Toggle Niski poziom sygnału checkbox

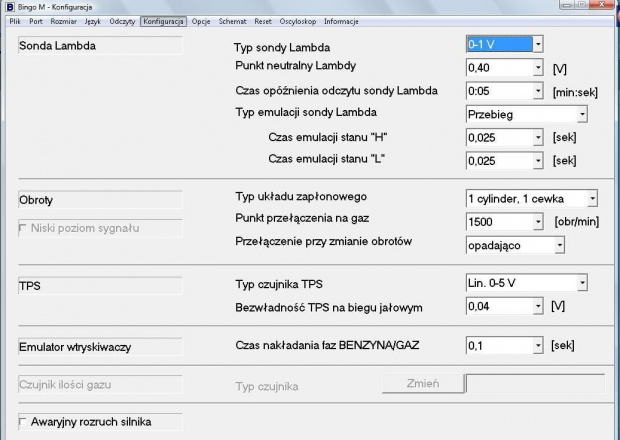click(x=25, y=228)
